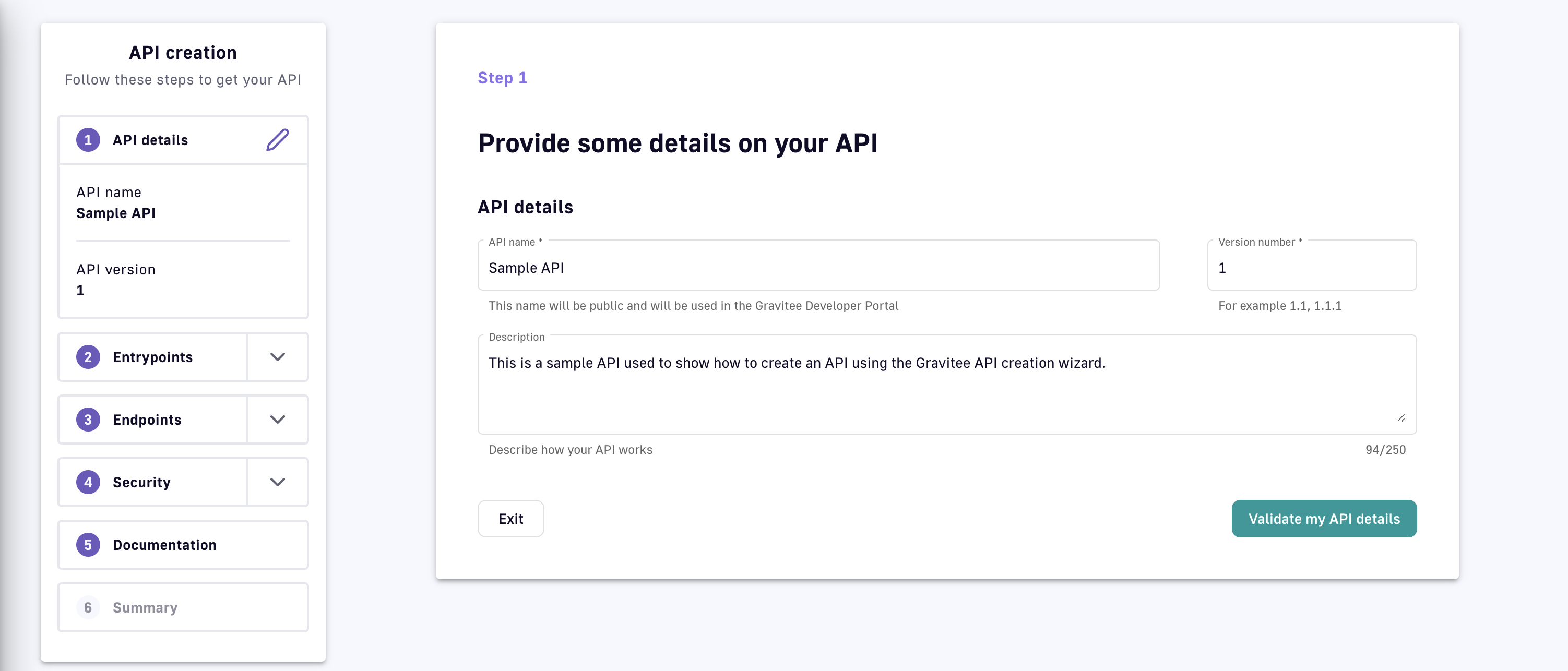Click the step 1 number badge
The width and height of the screenshot is (1568, 671).
click(88, 140)
